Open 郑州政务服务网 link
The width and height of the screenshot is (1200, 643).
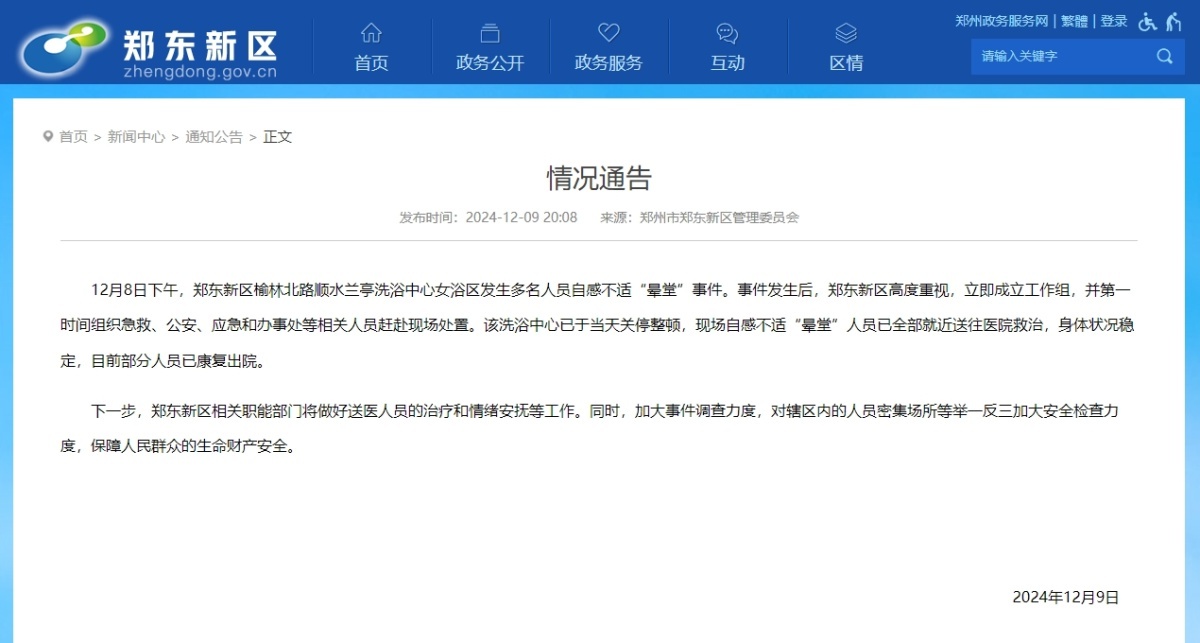1001,21
